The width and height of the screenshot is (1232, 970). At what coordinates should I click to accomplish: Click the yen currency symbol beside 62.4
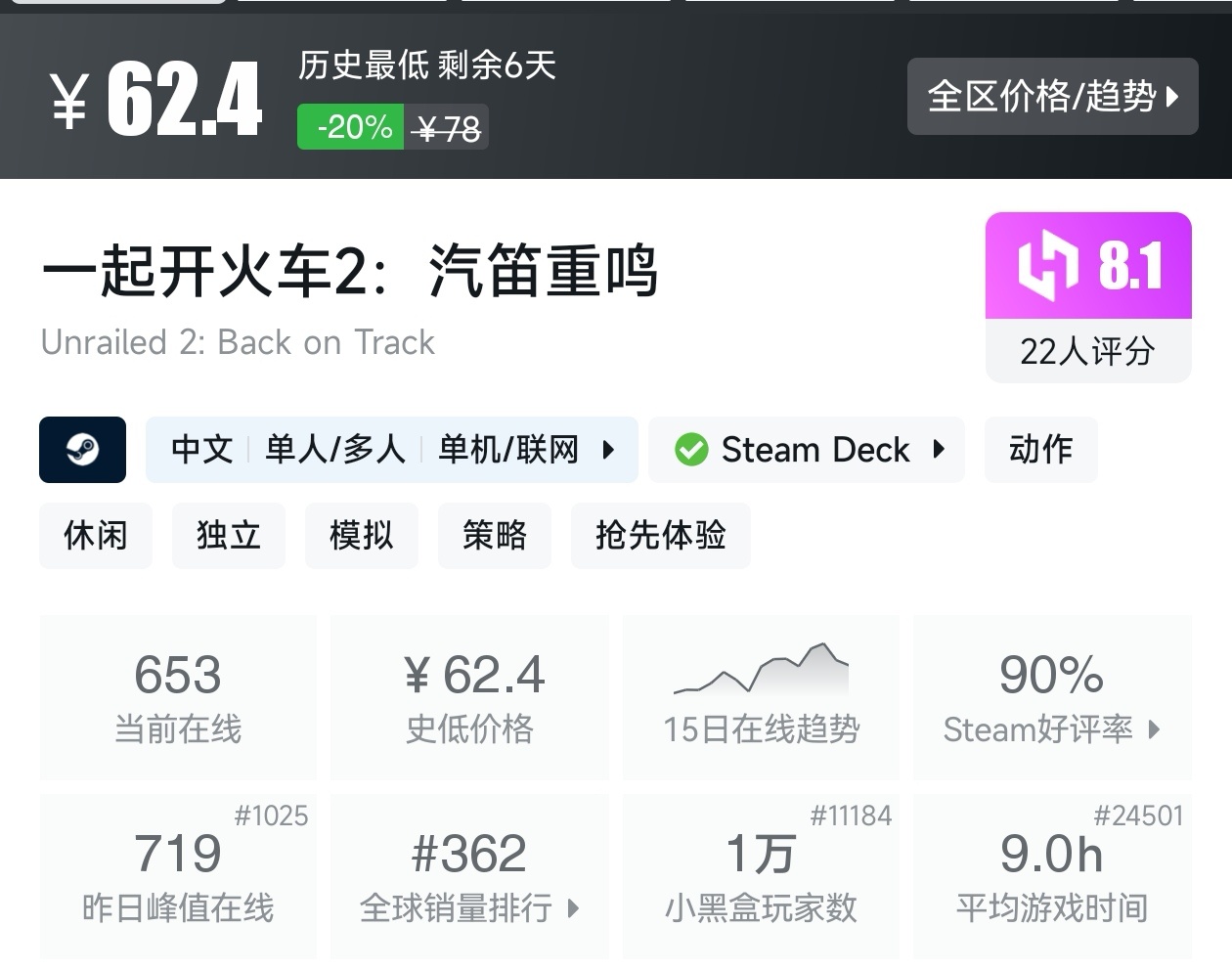coord(70,101)
